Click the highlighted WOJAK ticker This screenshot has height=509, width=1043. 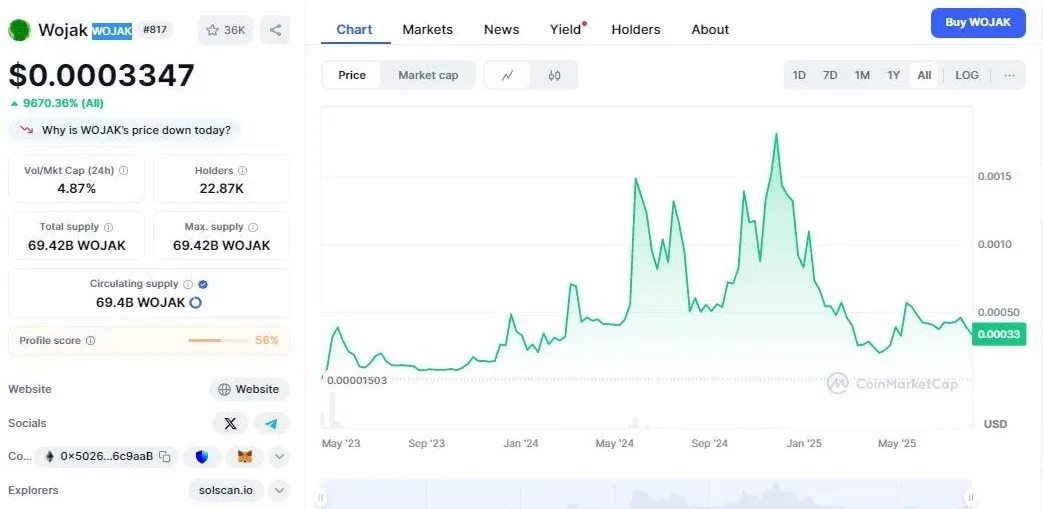[112, 31]
